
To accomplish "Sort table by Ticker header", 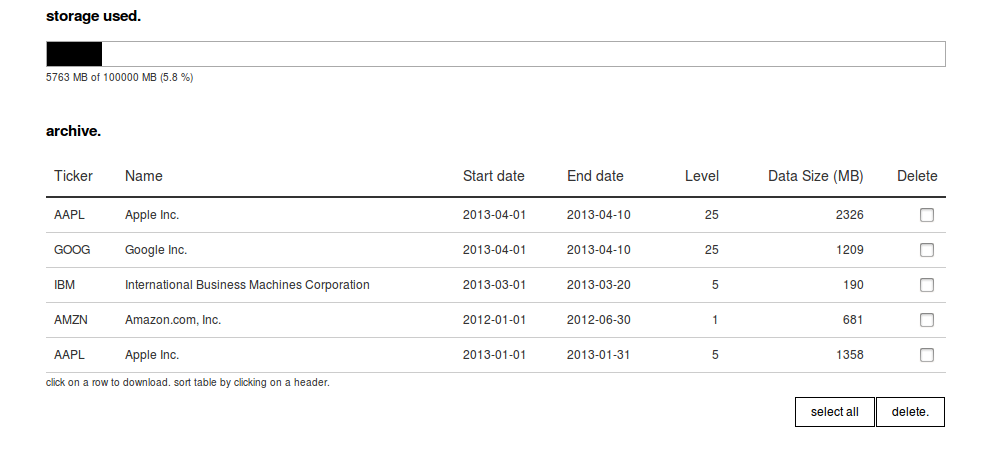I will [x=73, y=176].
